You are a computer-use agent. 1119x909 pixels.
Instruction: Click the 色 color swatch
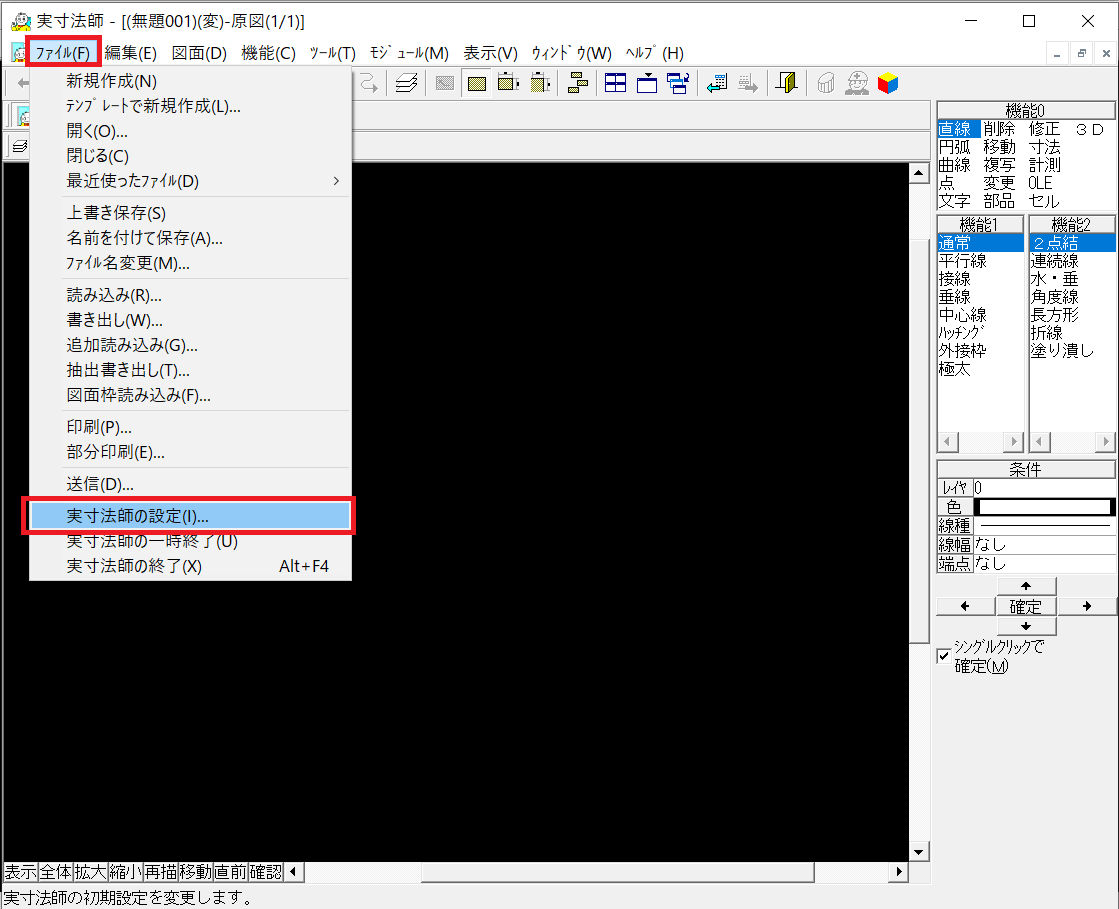tap(1044, 507)
